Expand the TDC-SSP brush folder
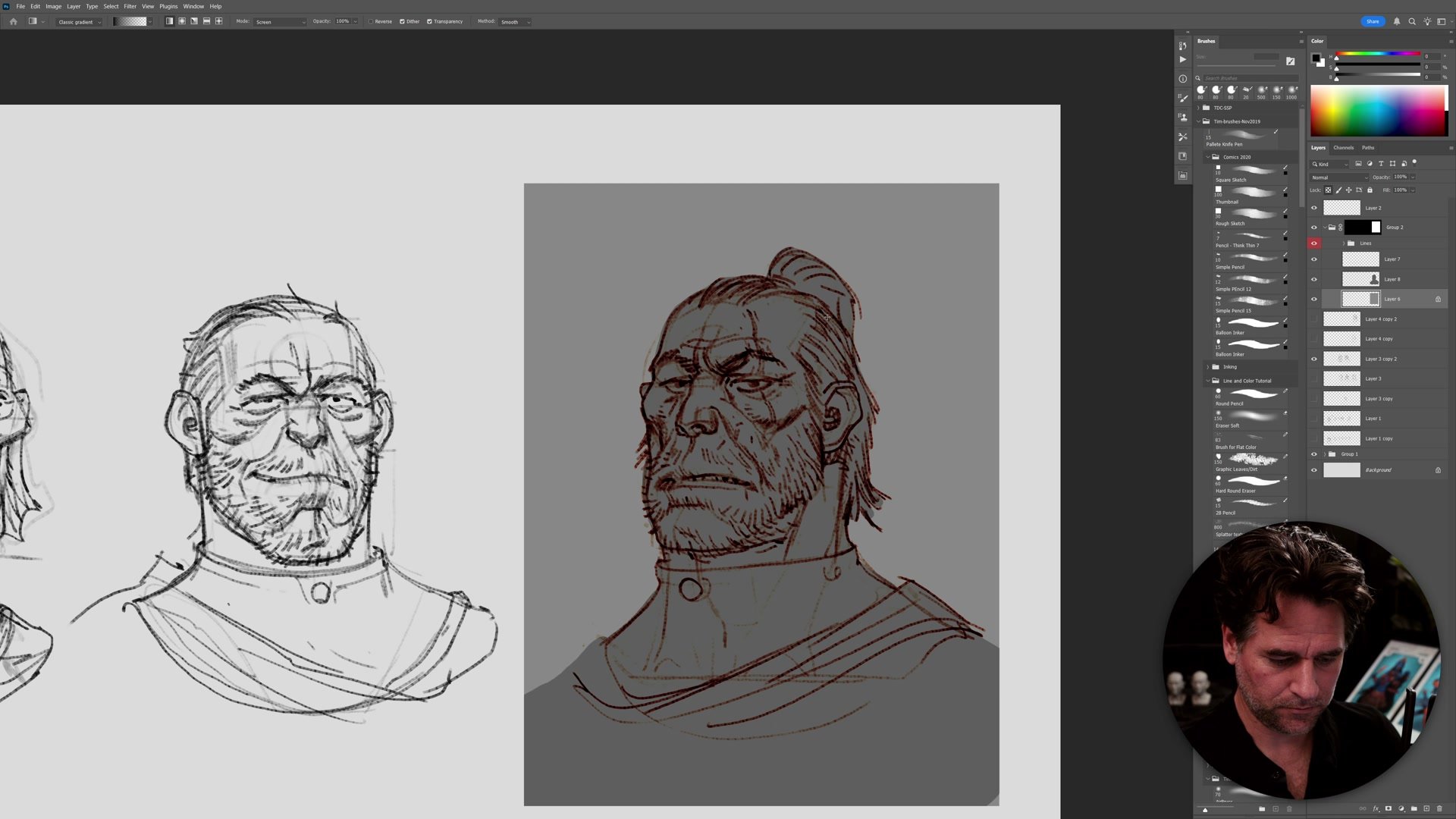Image resolution: width=1456 pixels, height=819 pixels. pyautogui.click(x=1199, y=108)
